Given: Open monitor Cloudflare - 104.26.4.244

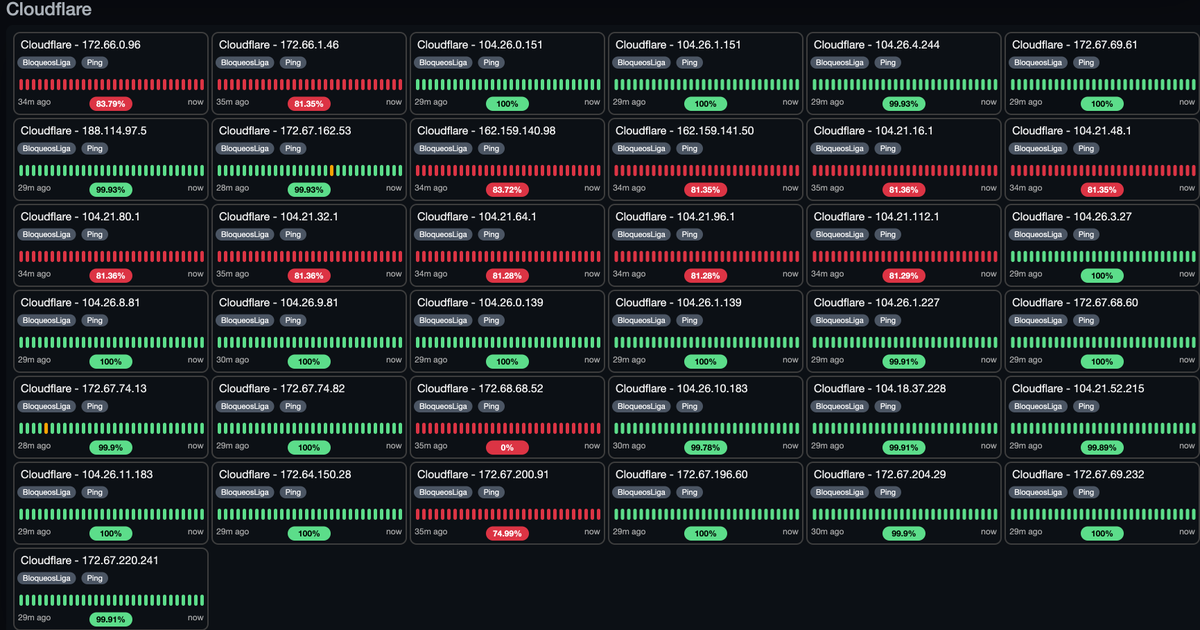Looking at the screenshot, I should pos(904,73).
